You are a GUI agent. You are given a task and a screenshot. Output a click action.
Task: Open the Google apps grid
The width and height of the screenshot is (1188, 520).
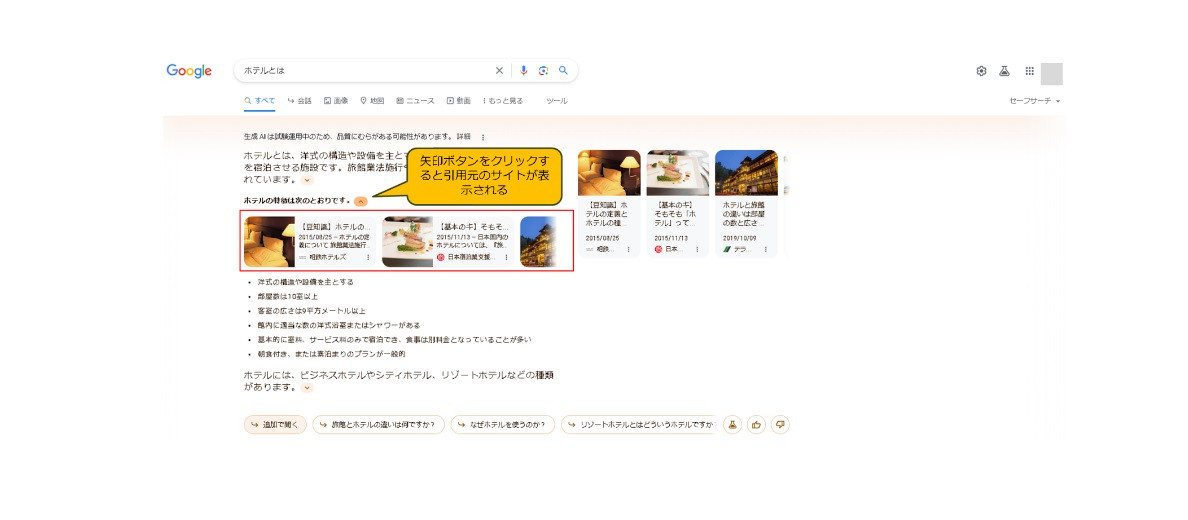[1029, 71]
